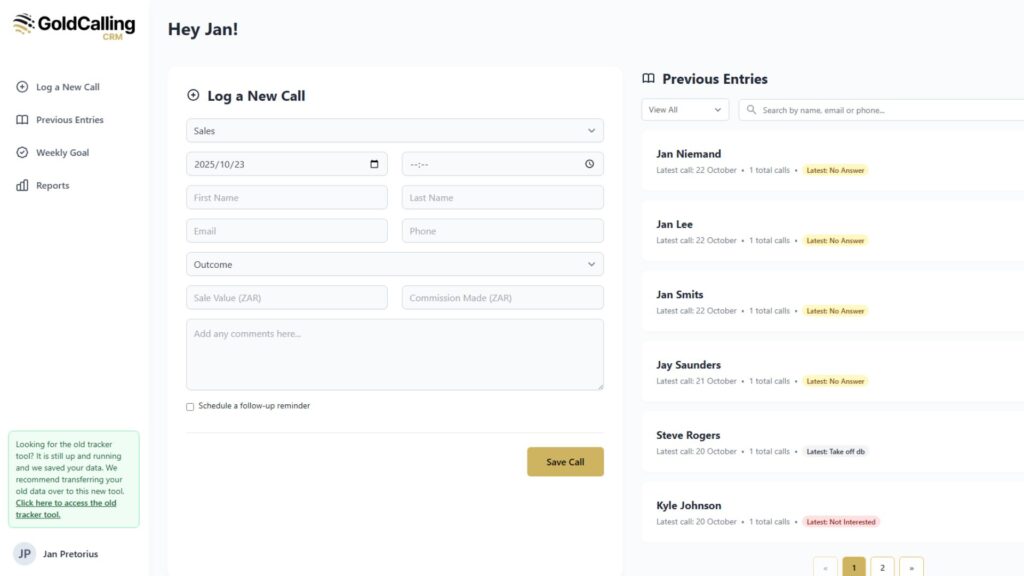This screenshot has height=576, width=1024.
Task: Click the bar chart Reports icon
Action: coord(22,186)
